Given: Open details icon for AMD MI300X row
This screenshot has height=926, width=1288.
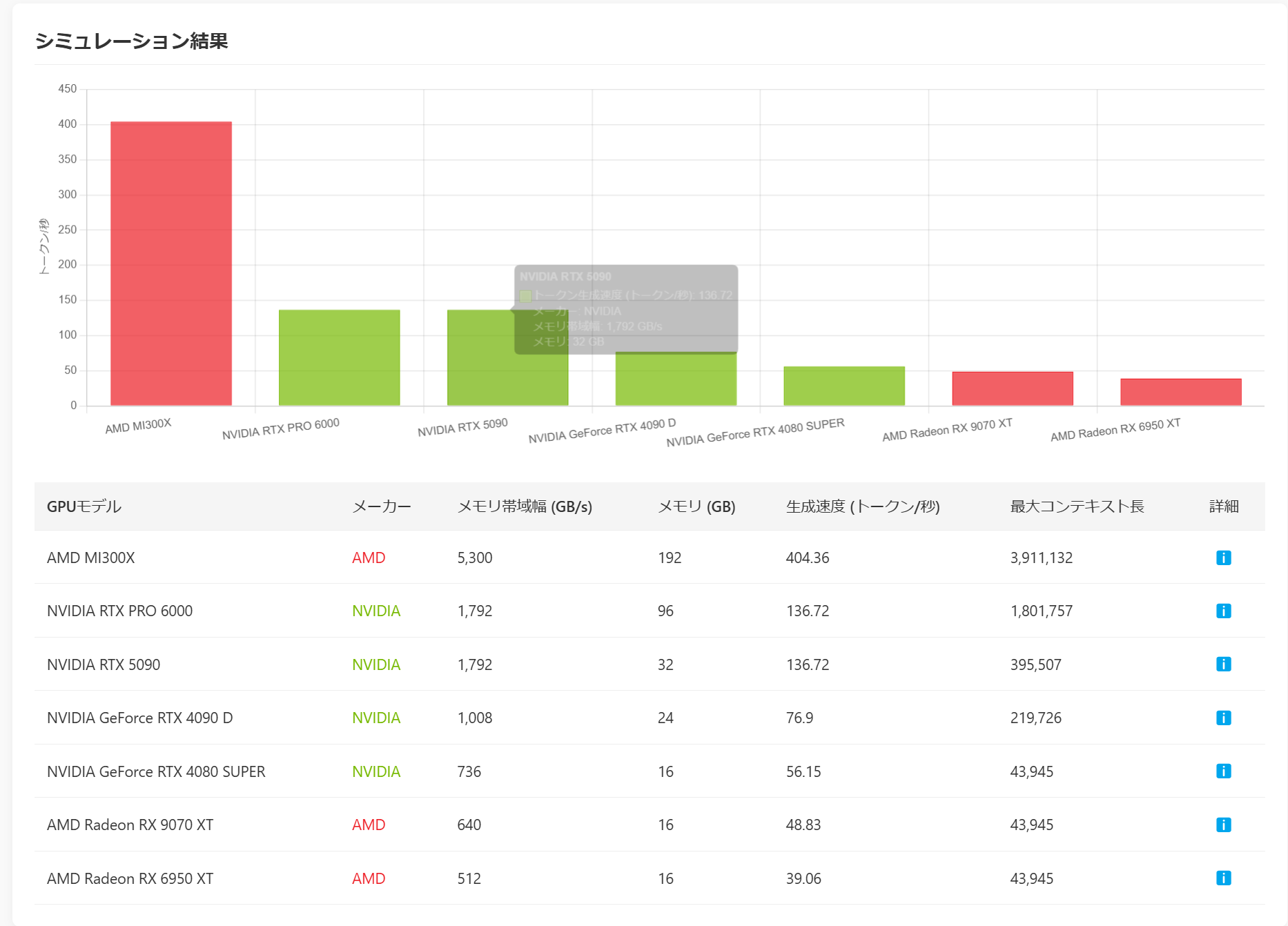Looking at the screenshot, I should point(1223,558).
